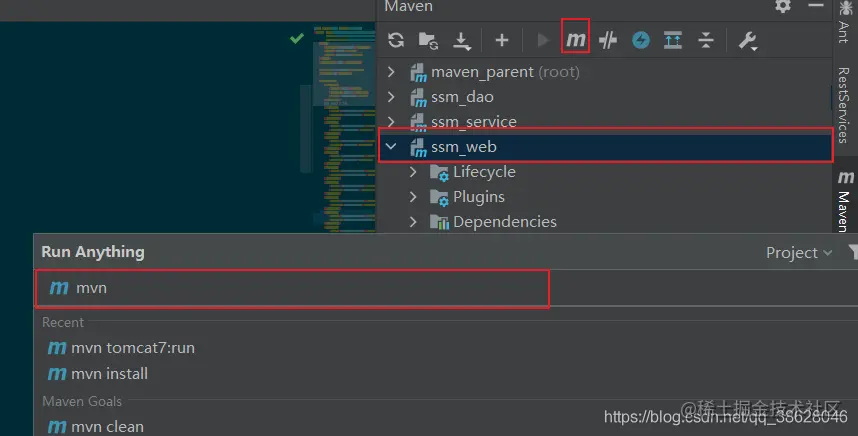The height and width of the screenshot is (436, 858).
Task: Download sources and documentation icon
Action: [462, 41]
